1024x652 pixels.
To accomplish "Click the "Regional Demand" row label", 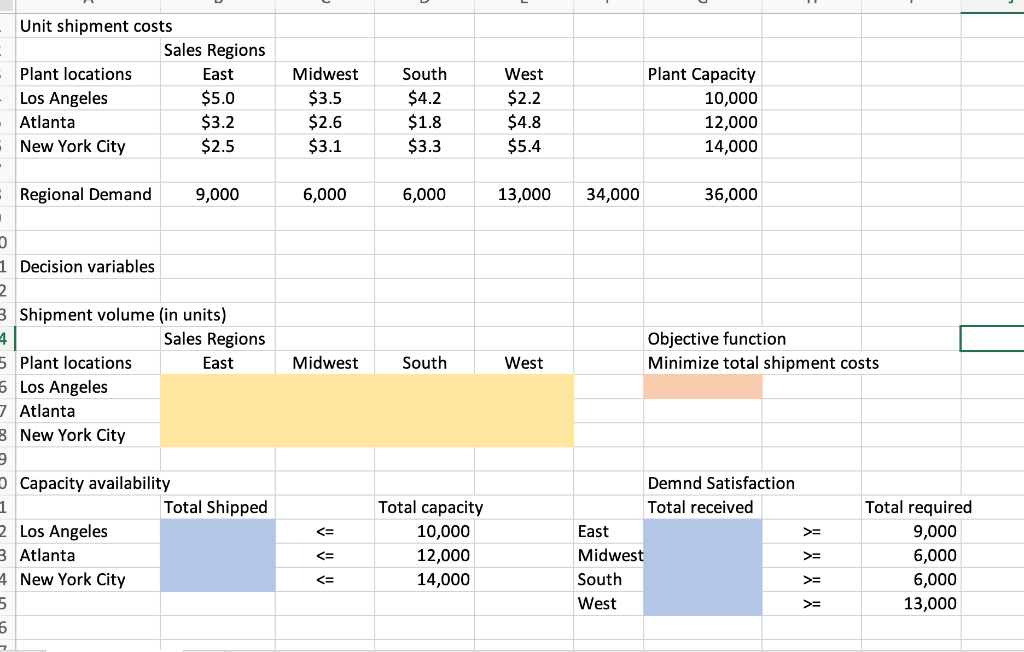I will click(86, 195).
